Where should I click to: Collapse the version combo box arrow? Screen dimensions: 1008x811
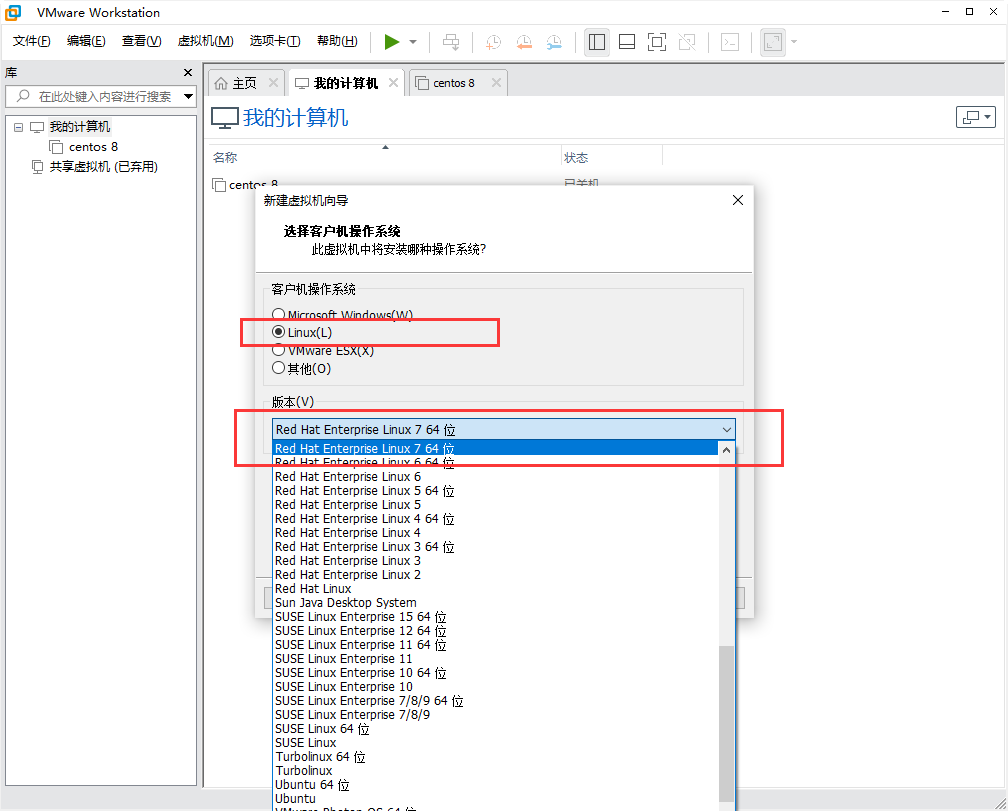click(727, 429)
